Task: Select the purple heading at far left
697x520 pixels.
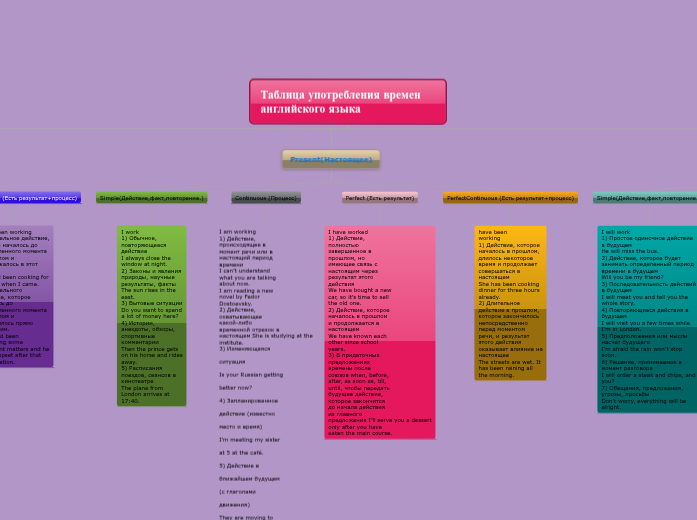Action: point(40,198)
